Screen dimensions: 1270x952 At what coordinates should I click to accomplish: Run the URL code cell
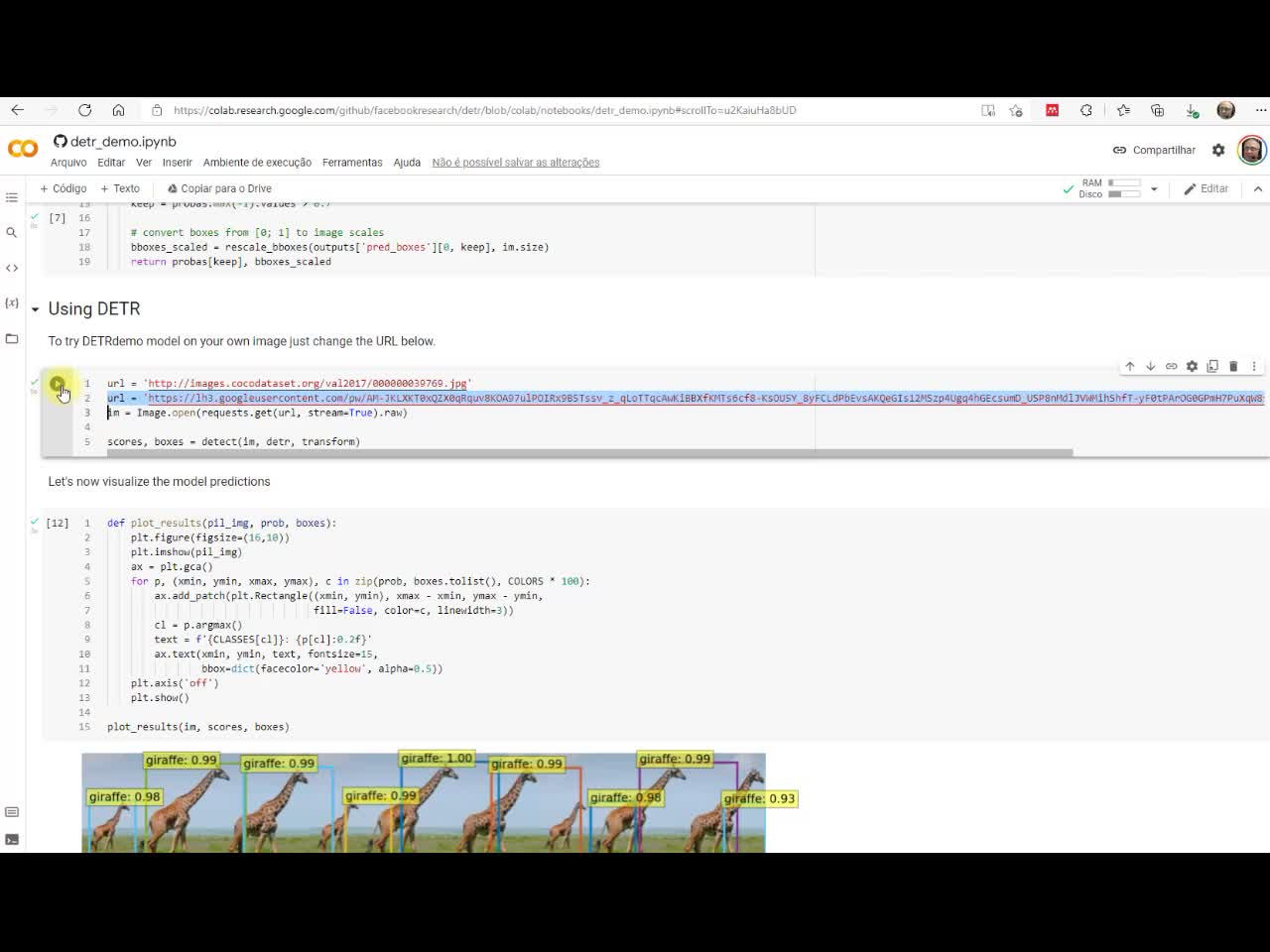pos(58,385)
